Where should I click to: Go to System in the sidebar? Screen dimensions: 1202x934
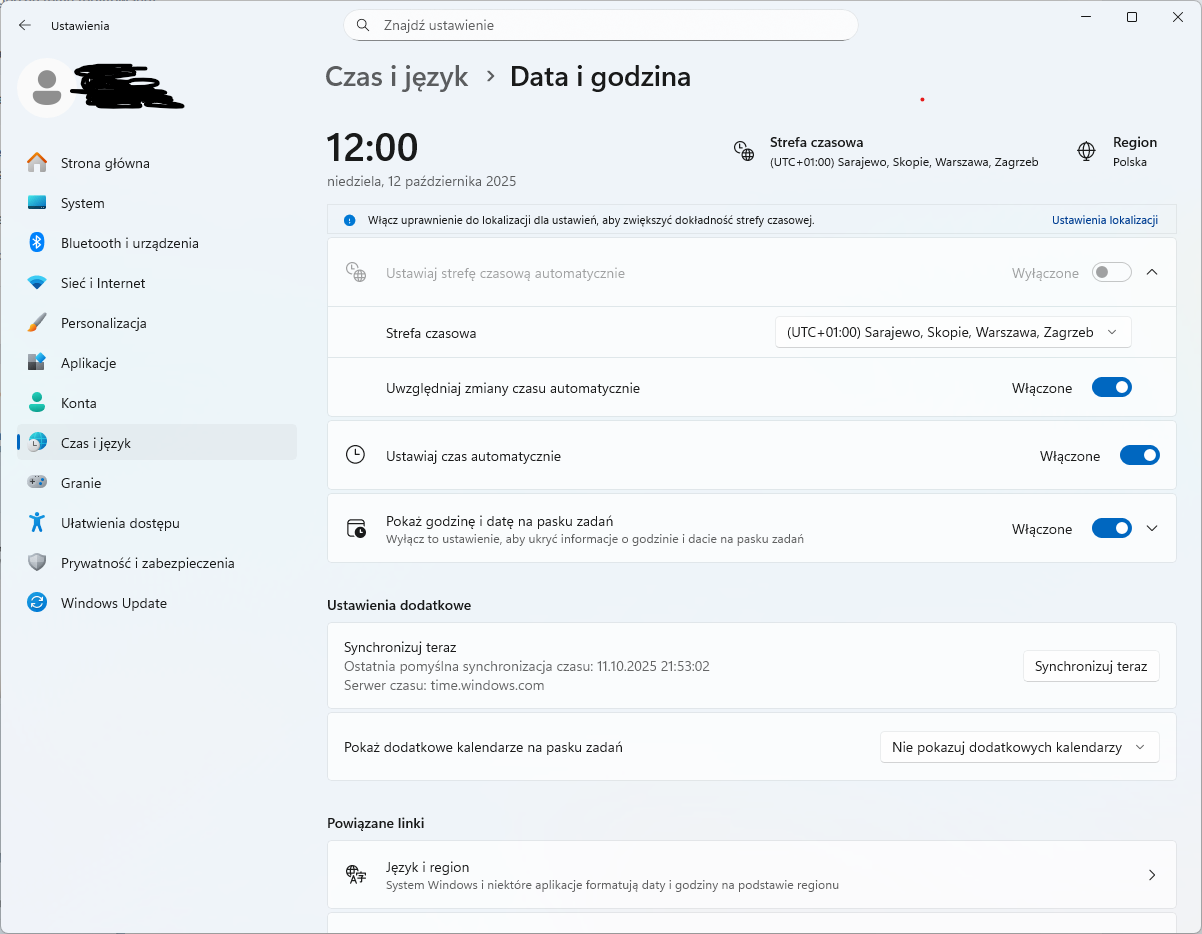click(x=82, y=203)
